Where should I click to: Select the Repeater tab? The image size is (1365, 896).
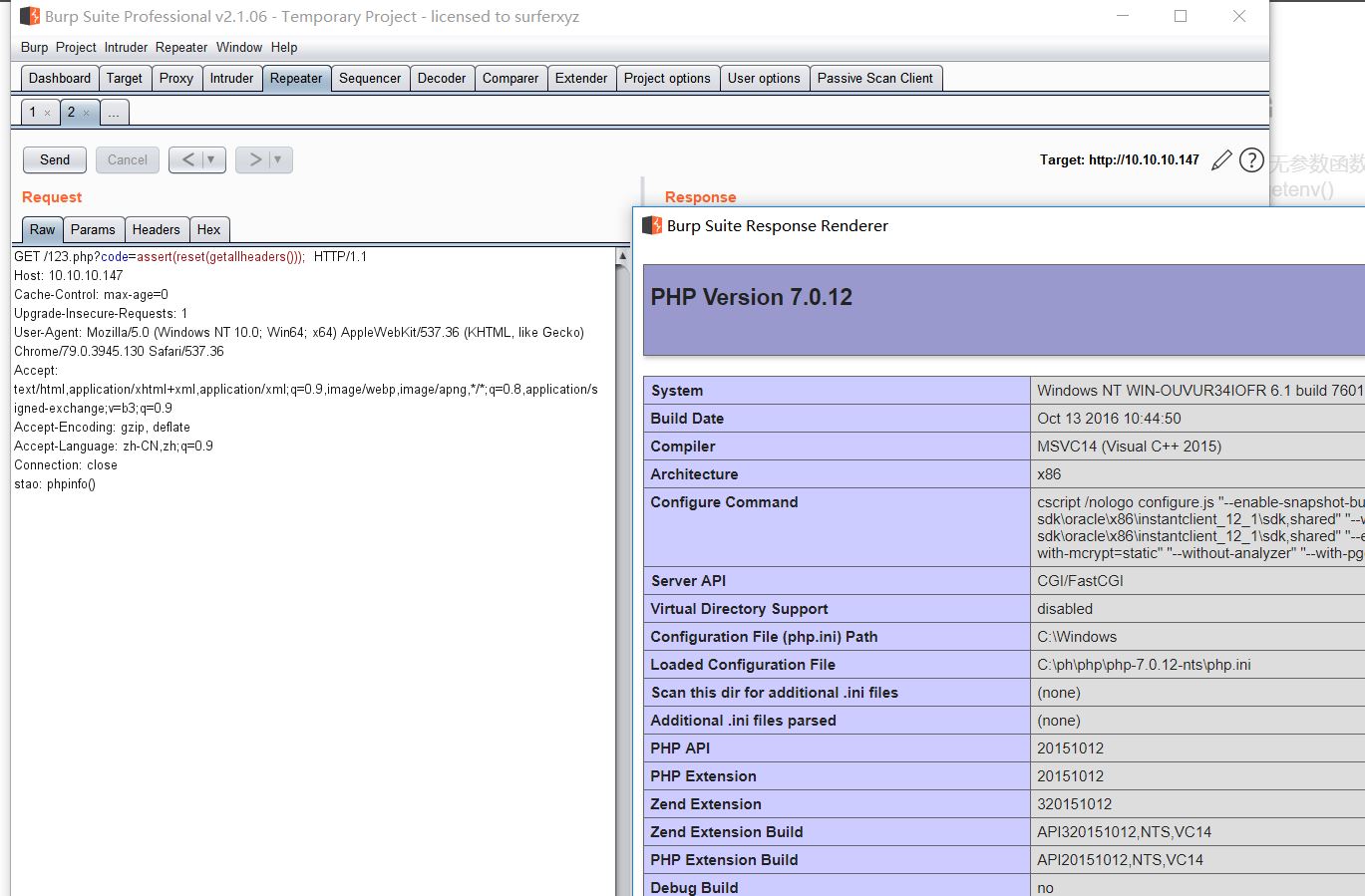coord(296,78)
